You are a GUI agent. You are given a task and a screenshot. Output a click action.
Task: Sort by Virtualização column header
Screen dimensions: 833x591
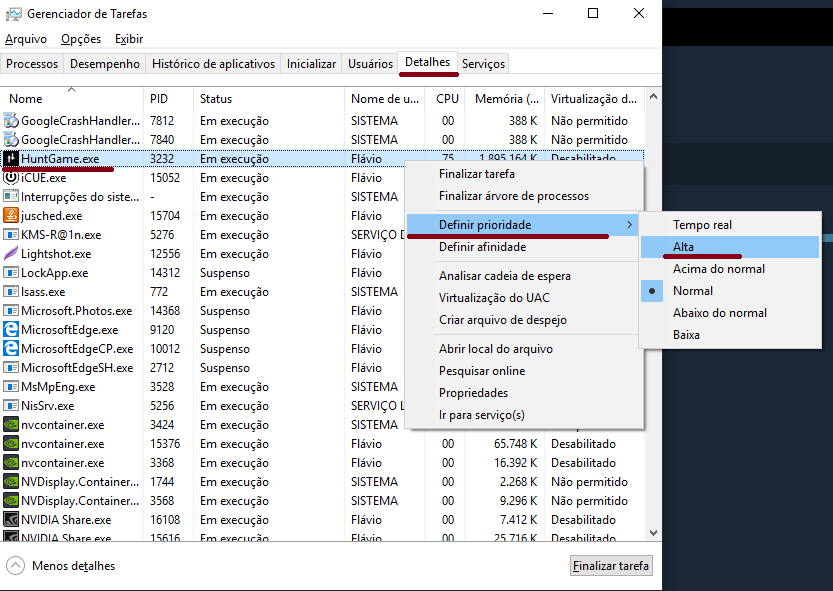click(x=594, y=98)
